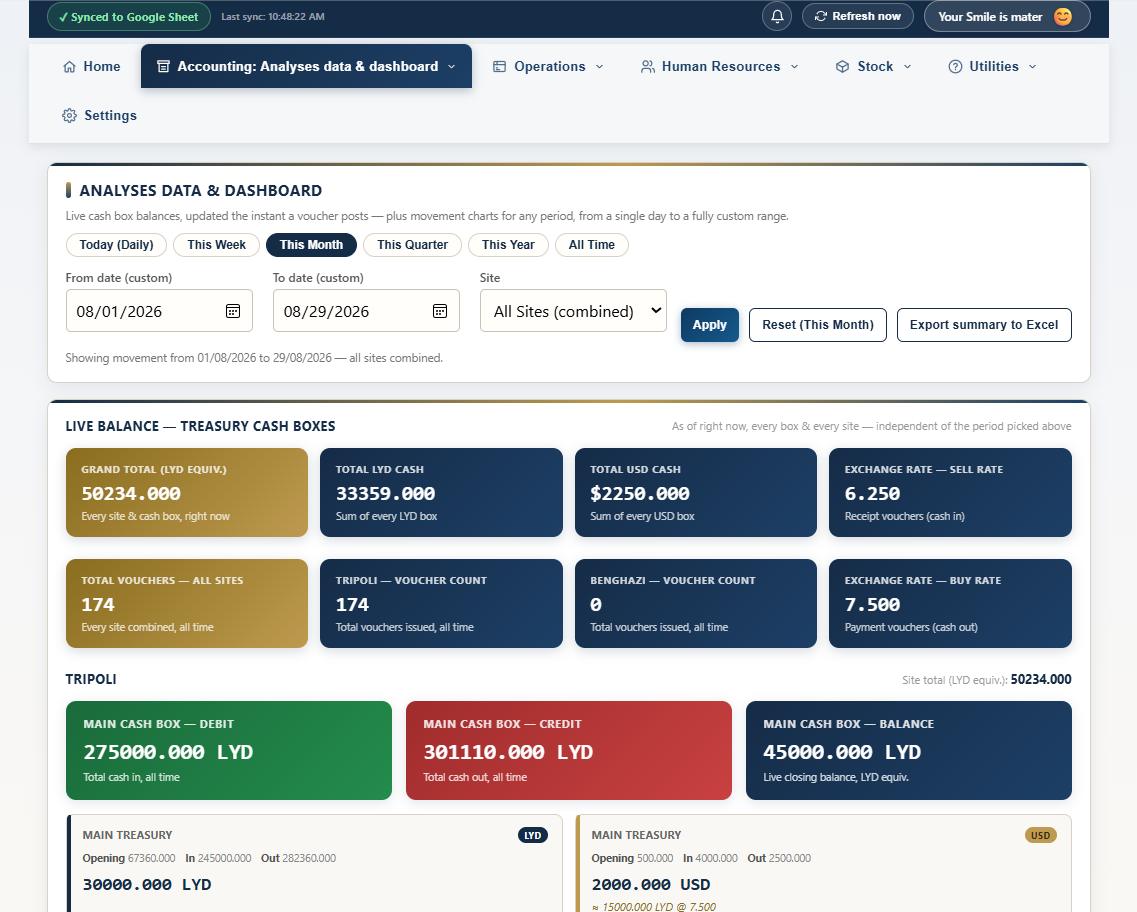The image size is (1137, 912).
Task: Click Export summary to Excel button
Action: [984, 325]
